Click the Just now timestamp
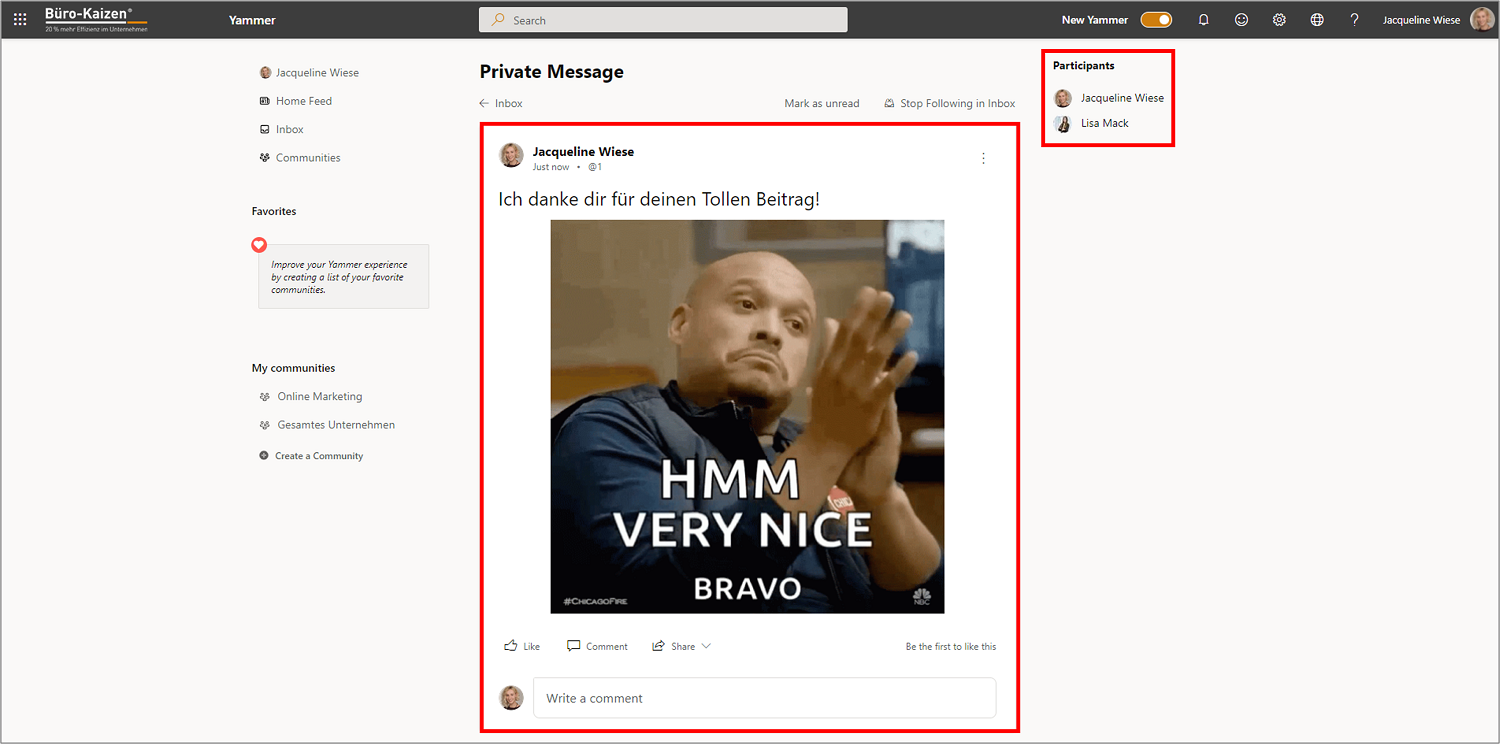Viewport: 1500px width, 744px height. (551, 167)
